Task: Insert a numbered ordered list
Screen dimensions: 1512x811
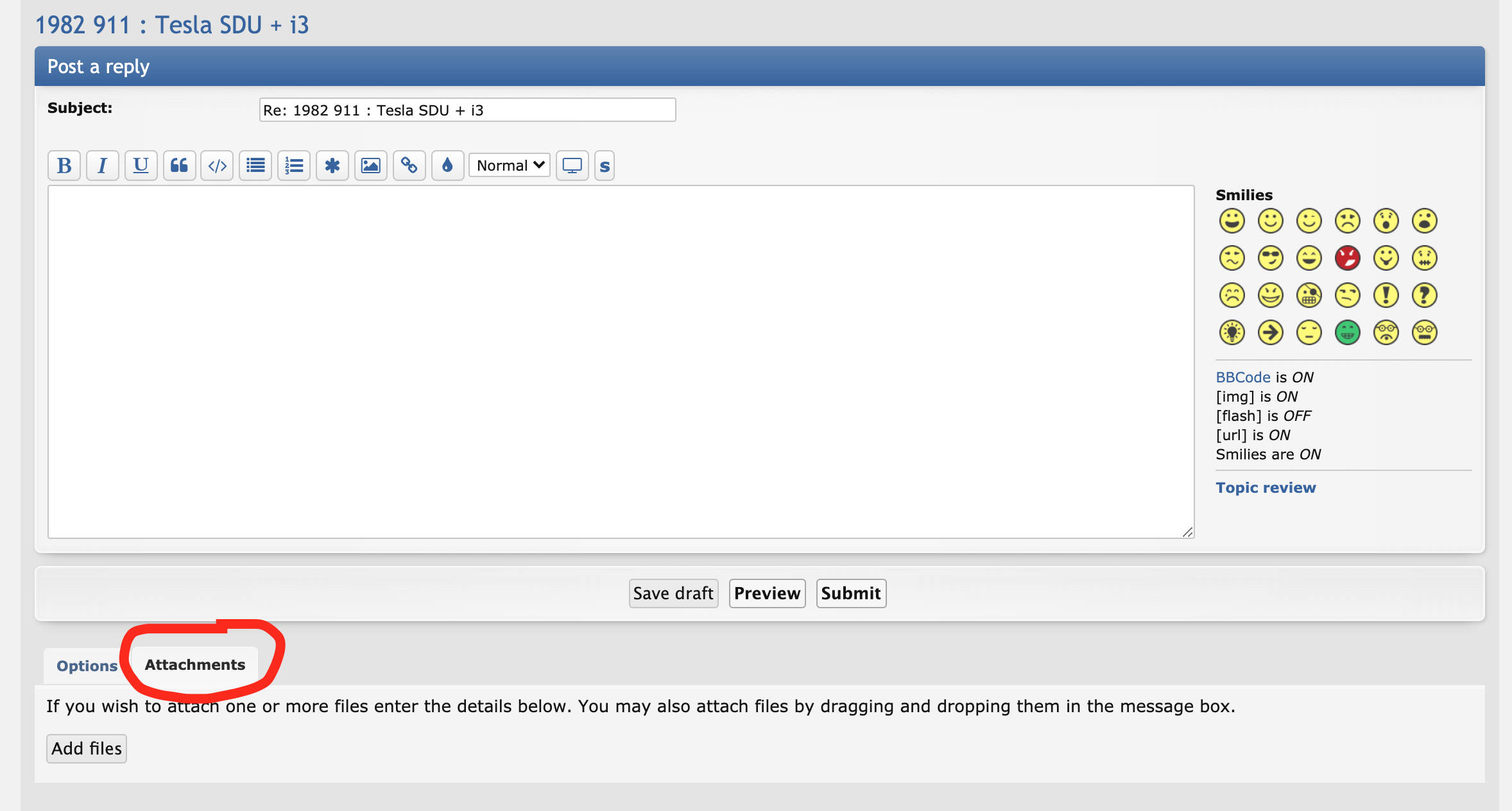Action: tap(294, 166)
